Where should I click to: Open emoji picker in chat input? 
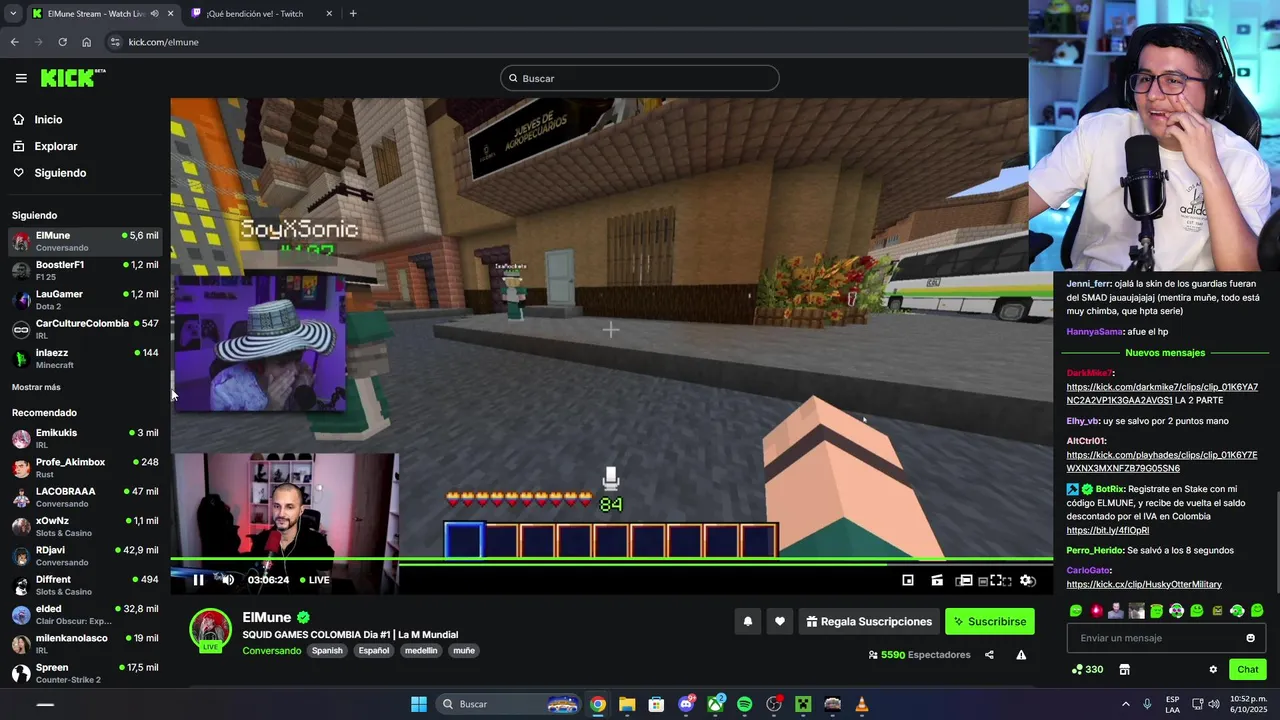click(x=1250, y=638)
